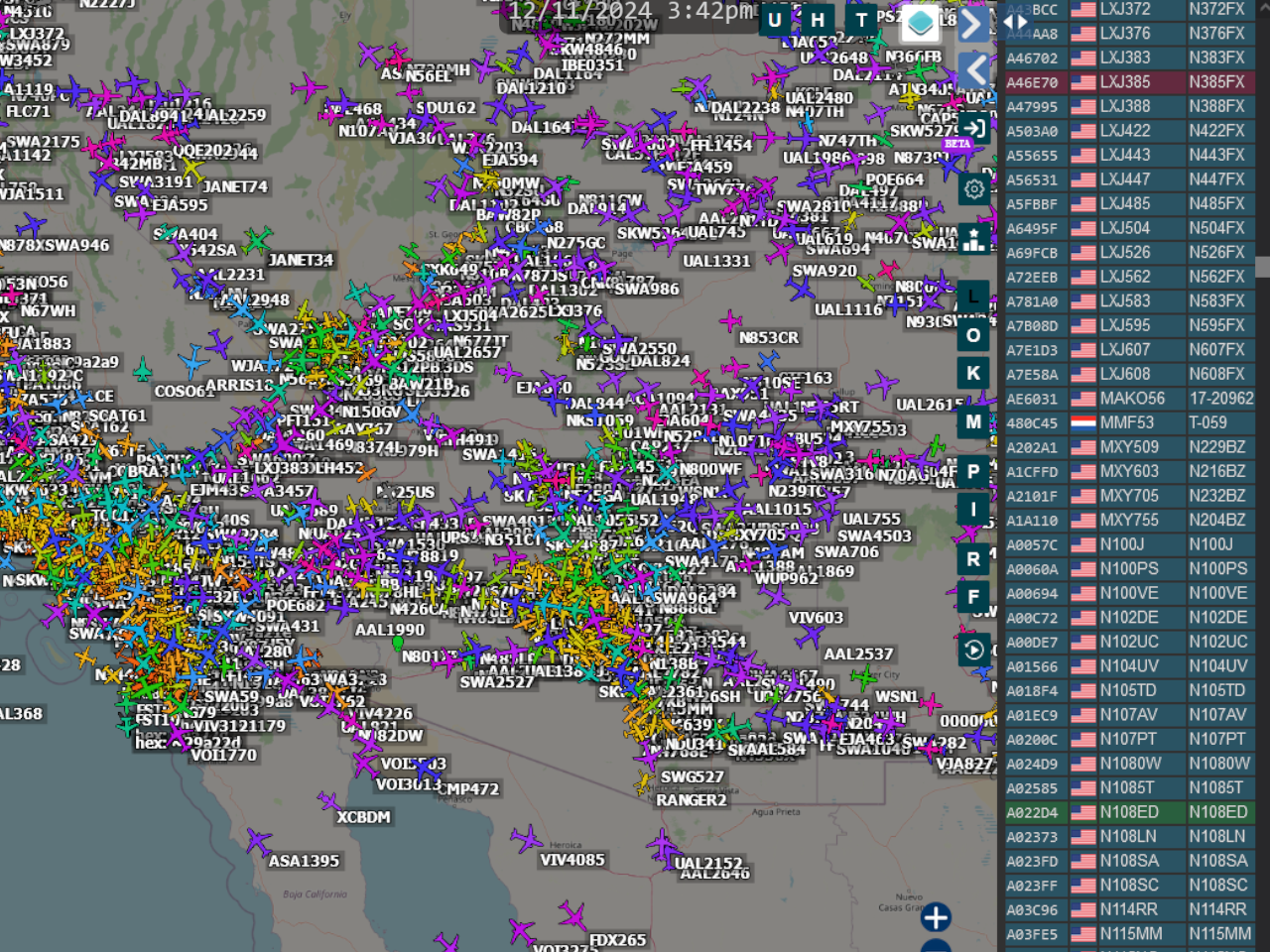1270x952 pixels.
Task: Click US flag next to N107PT
Action: coord(1082,739)
